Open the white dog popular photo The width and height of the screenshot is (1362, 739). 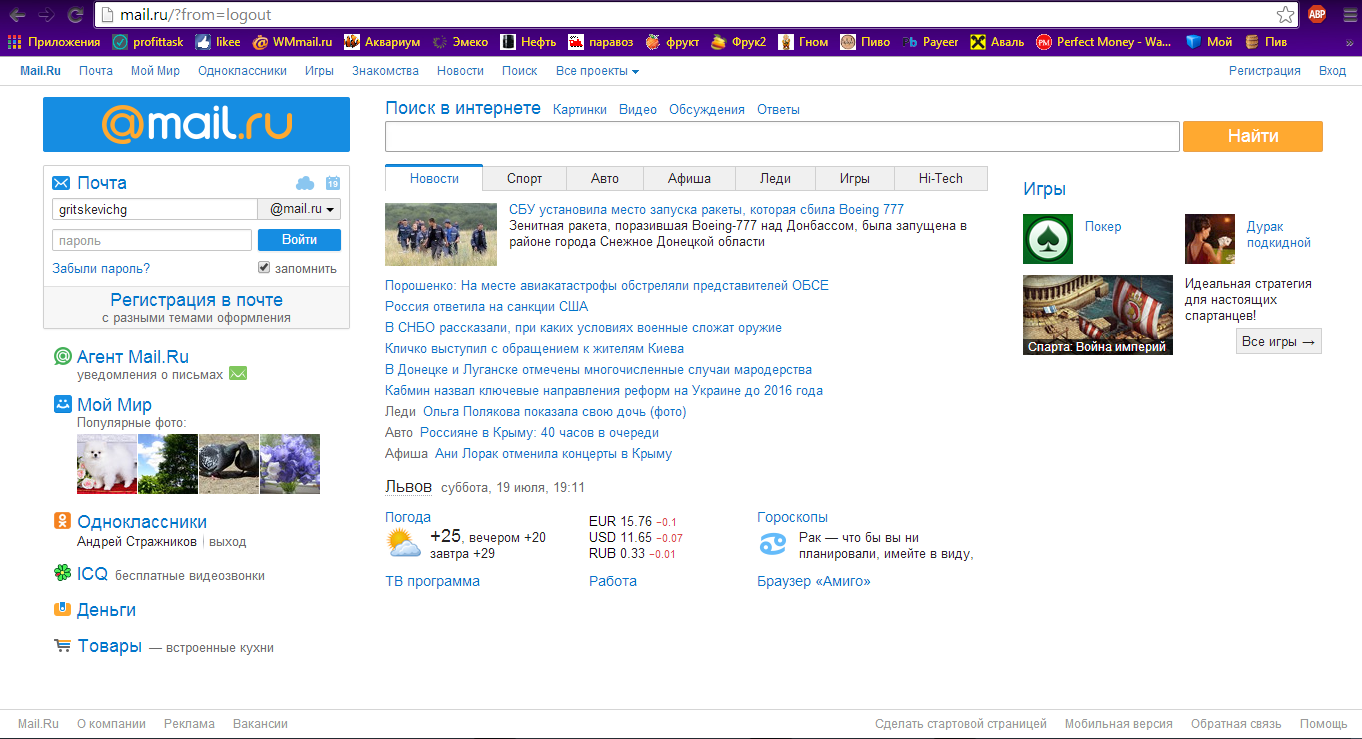point(107,464)
